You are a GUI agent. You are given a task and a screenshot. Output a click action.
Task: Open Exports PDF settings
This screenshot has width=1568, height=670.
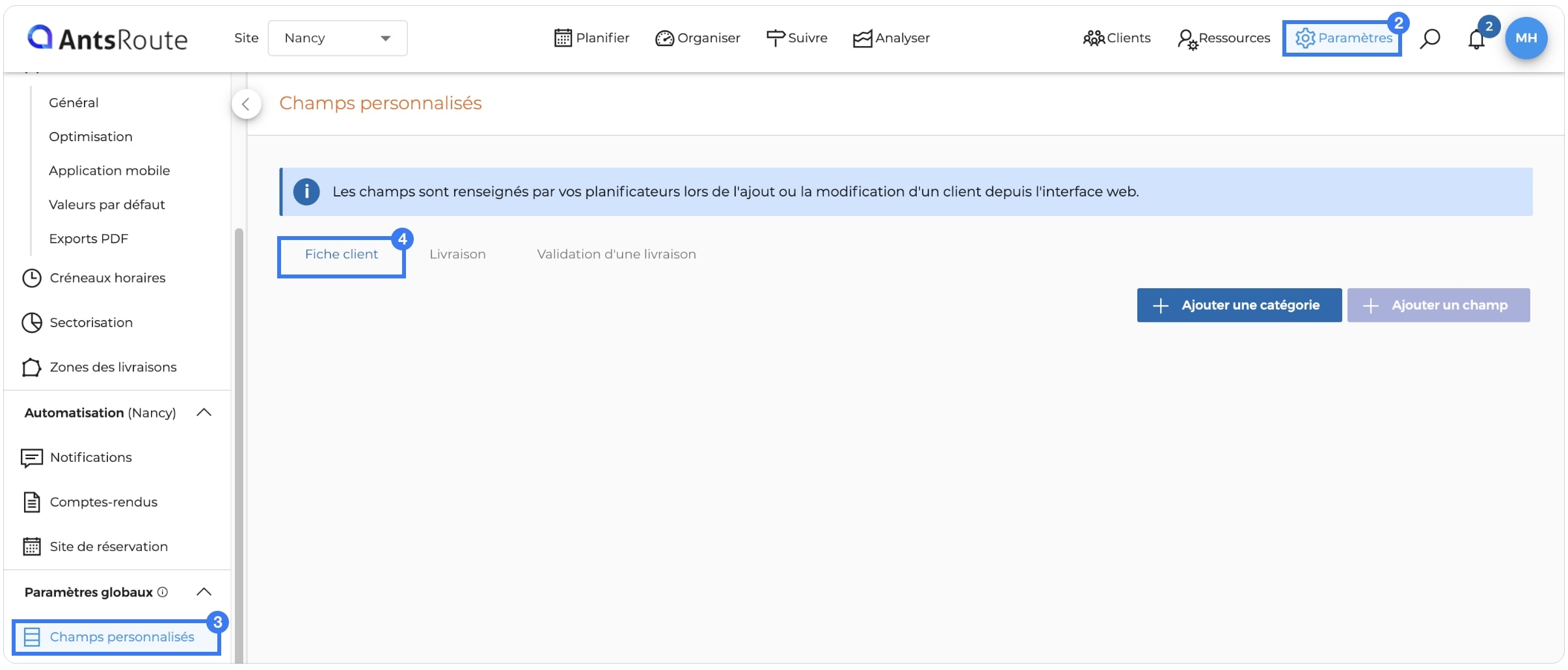(88, 239)
